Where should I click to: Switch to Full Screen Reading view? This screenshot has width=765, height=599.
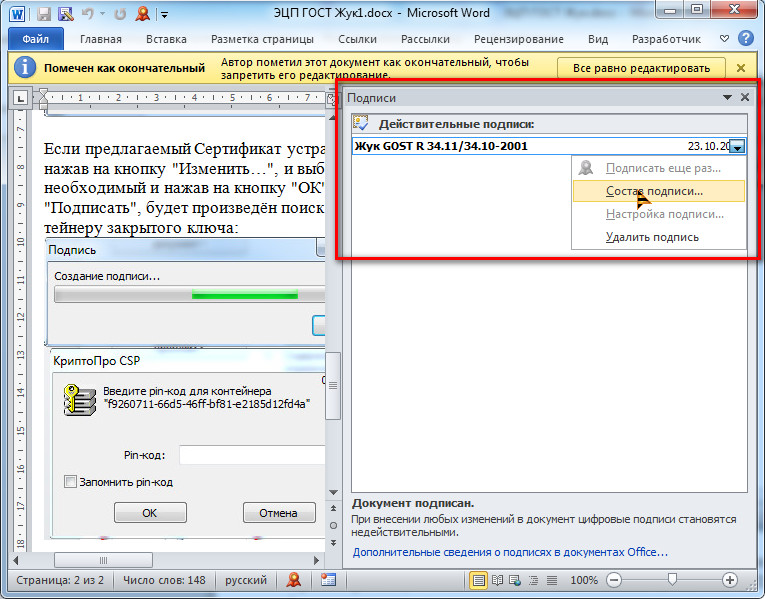(497, 580)
